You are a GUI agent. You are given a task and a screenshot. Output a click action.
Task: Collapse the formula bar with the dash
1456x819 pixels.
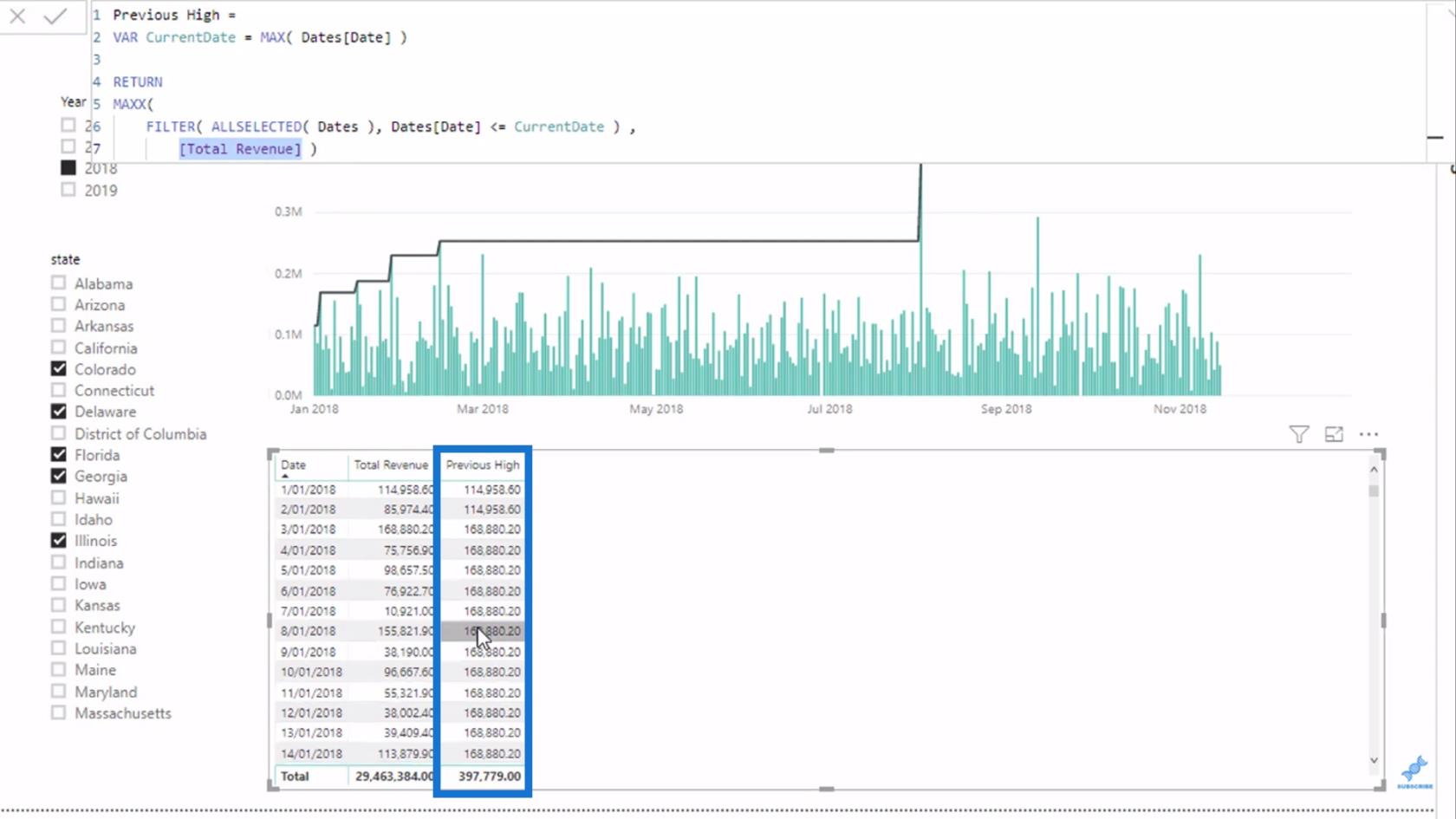coord(1435,137)
